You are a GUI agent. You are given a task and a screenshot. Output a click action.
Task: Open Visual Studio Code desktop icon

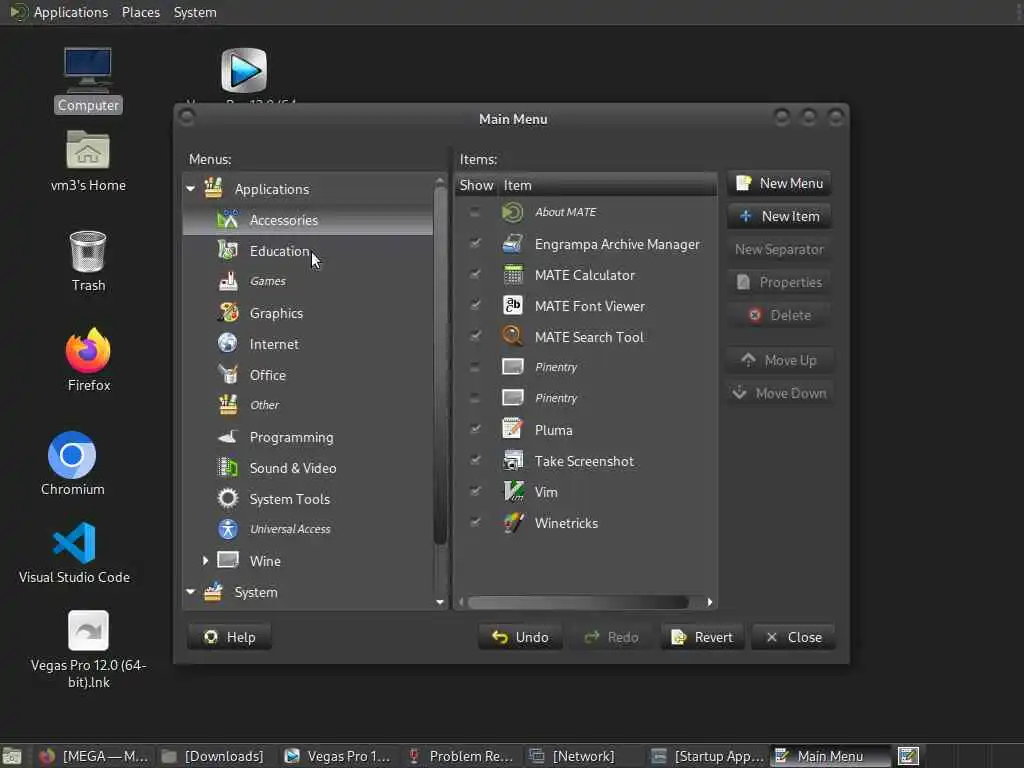74,543
